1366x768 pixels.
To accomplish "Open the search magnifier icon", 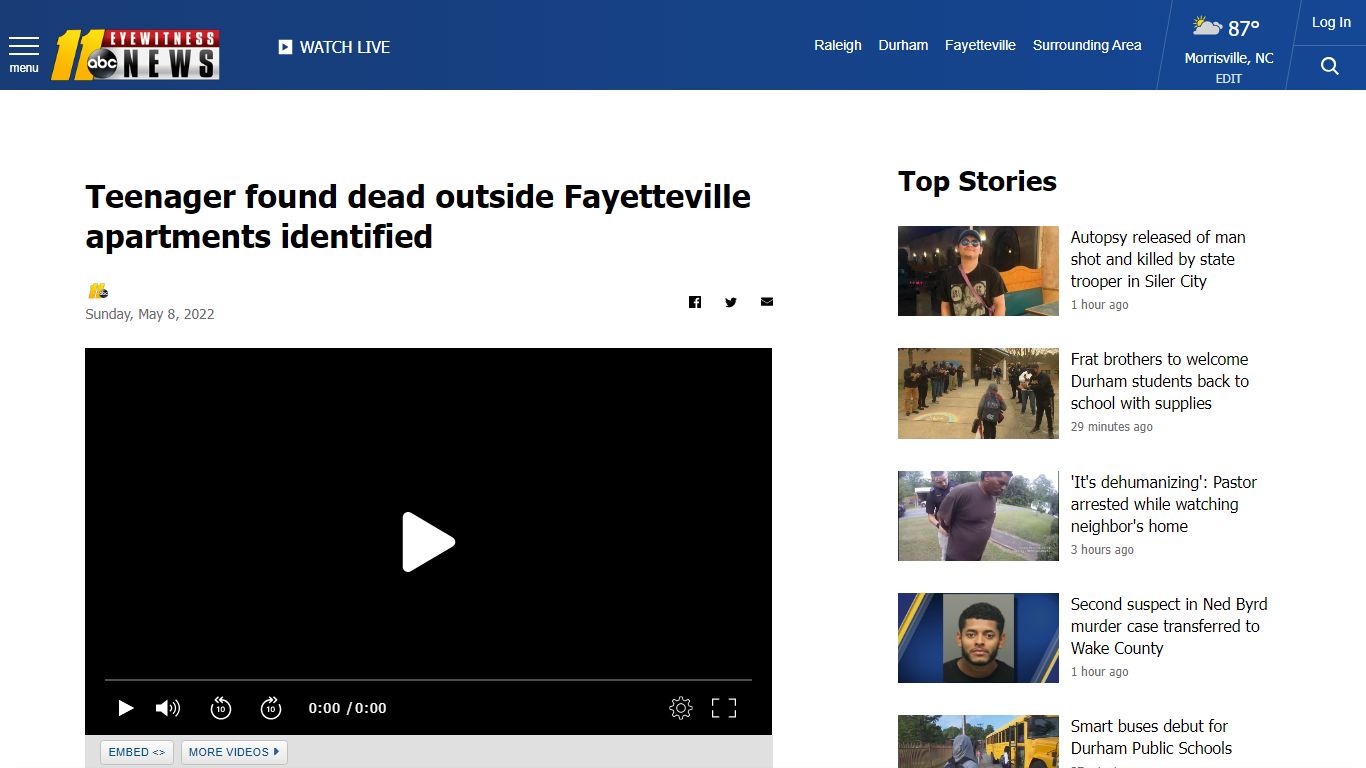I will (x=1329, y=66).
